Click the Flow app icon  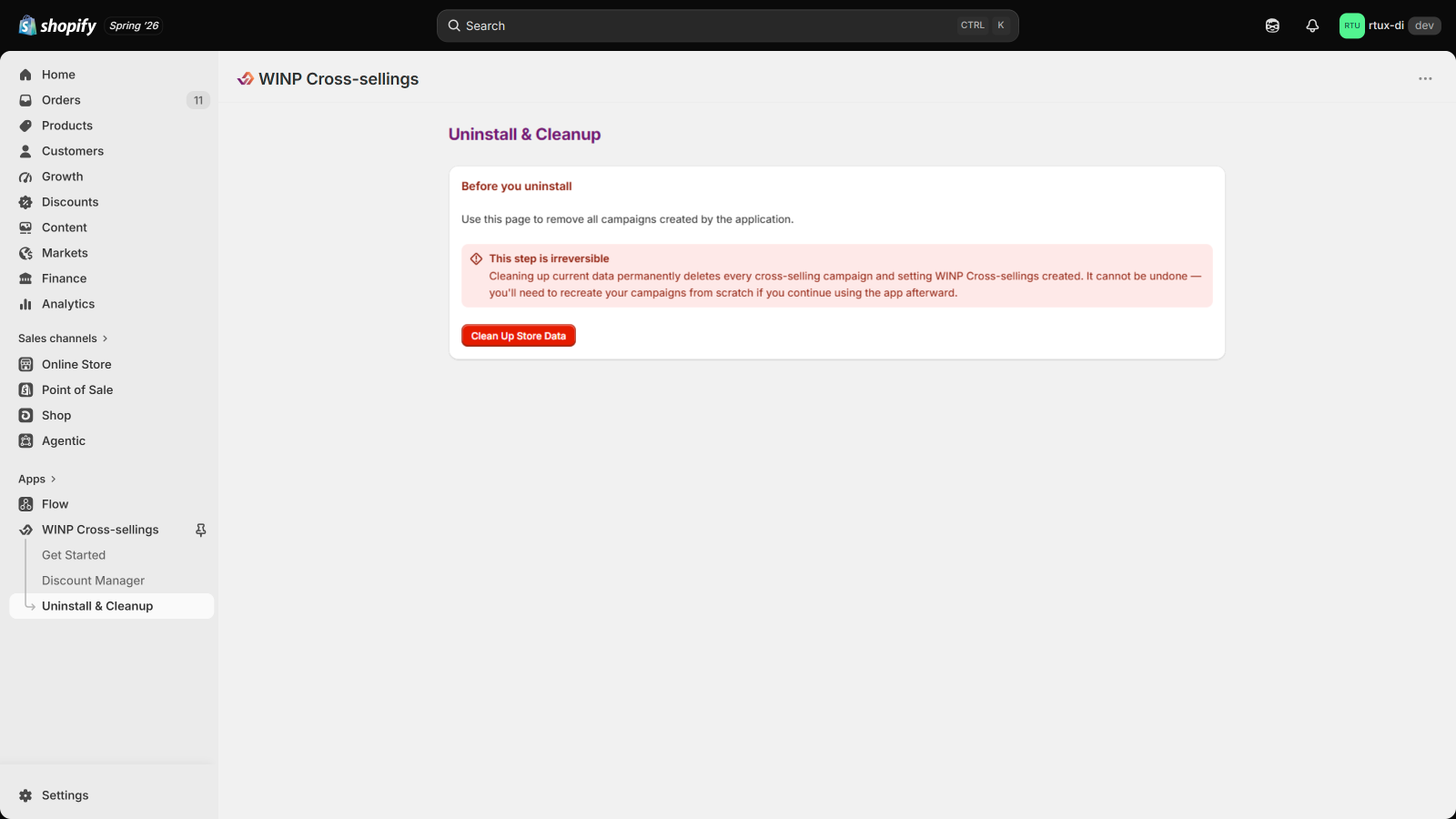25,504
